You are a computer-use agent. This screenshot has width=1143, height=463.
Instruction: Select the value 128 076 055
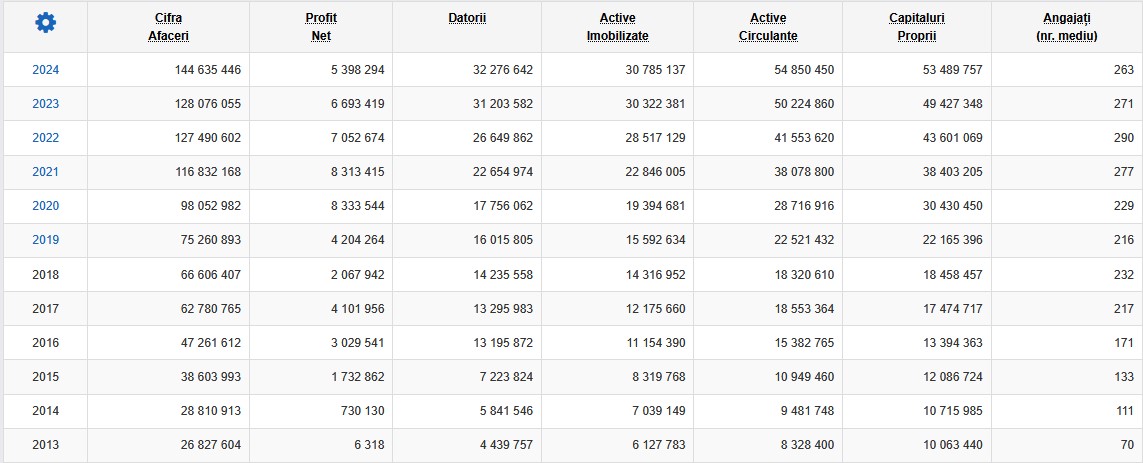208,104
